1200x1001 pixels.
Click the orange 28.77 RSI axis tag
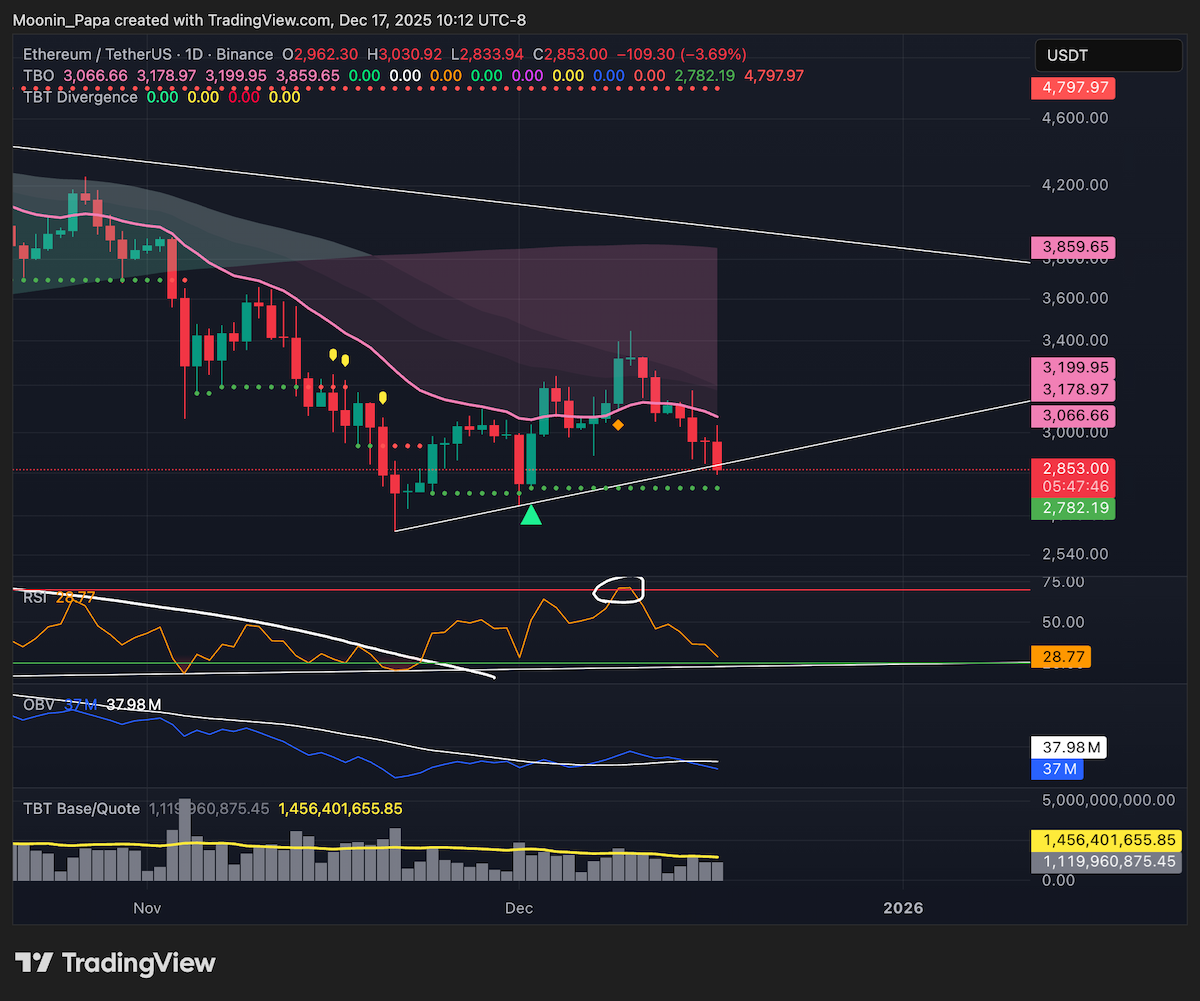tap(1061, 657)
